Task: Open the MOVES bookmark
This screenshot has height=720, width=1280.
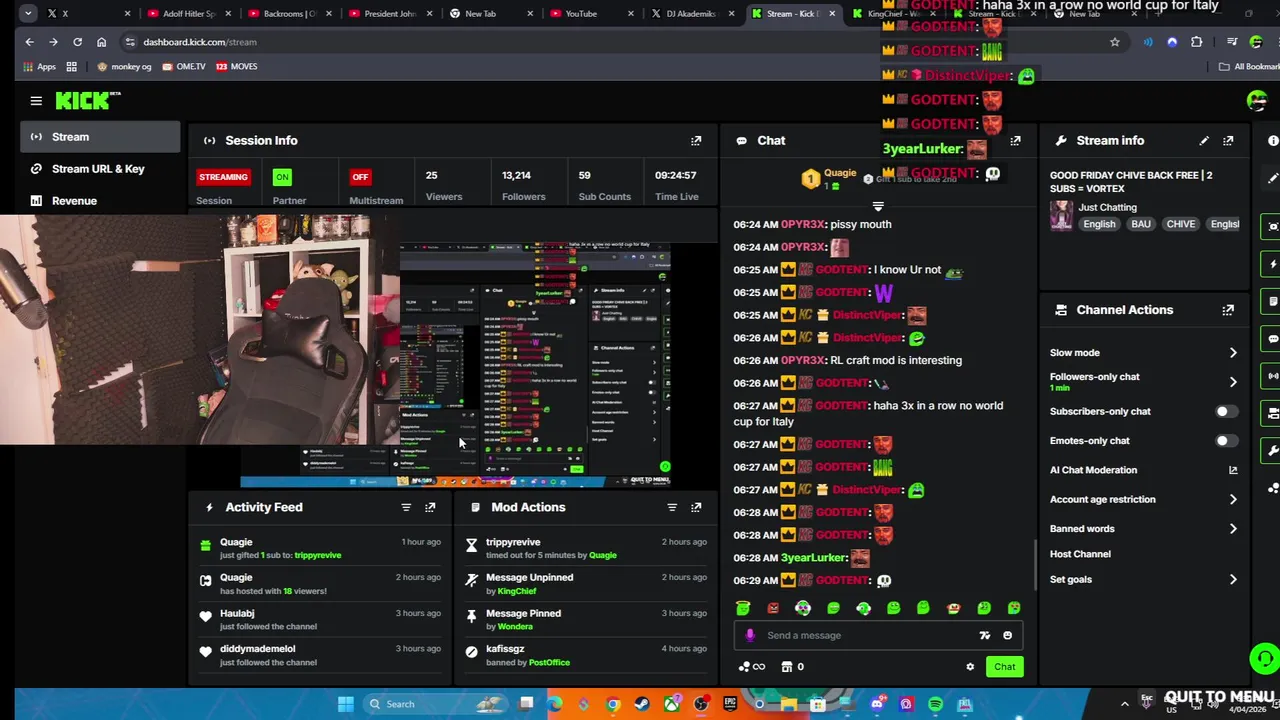Action: [236, 67]
